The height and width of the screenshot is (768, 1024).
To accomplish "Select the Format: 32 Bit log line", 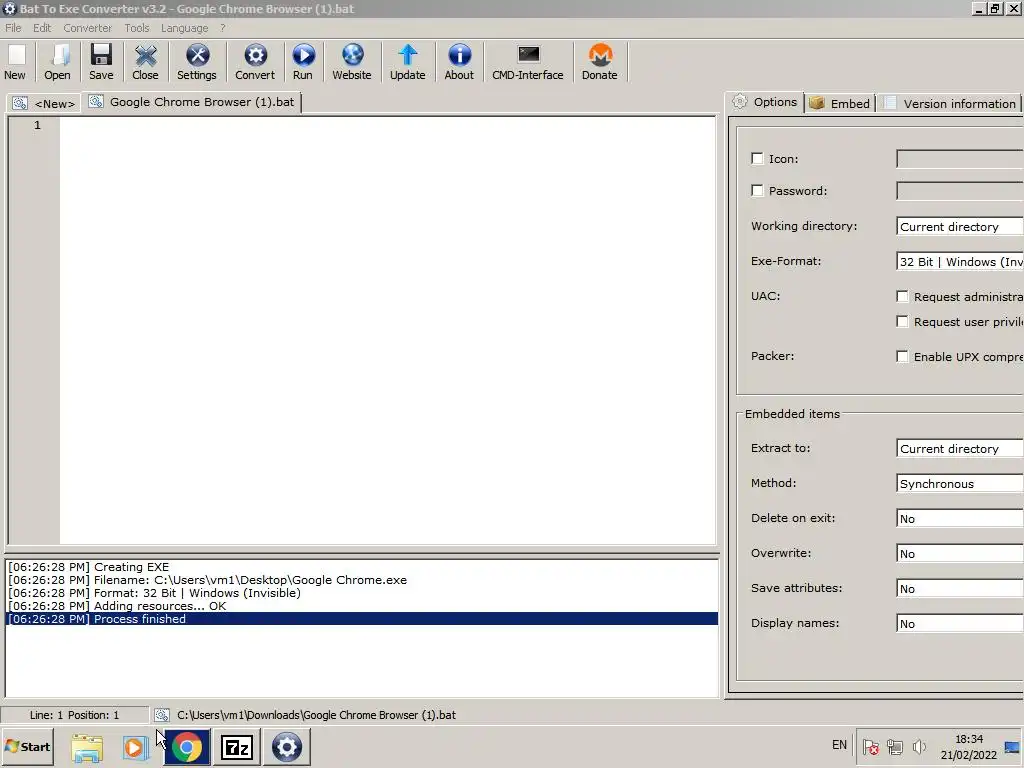I will 362,593.
